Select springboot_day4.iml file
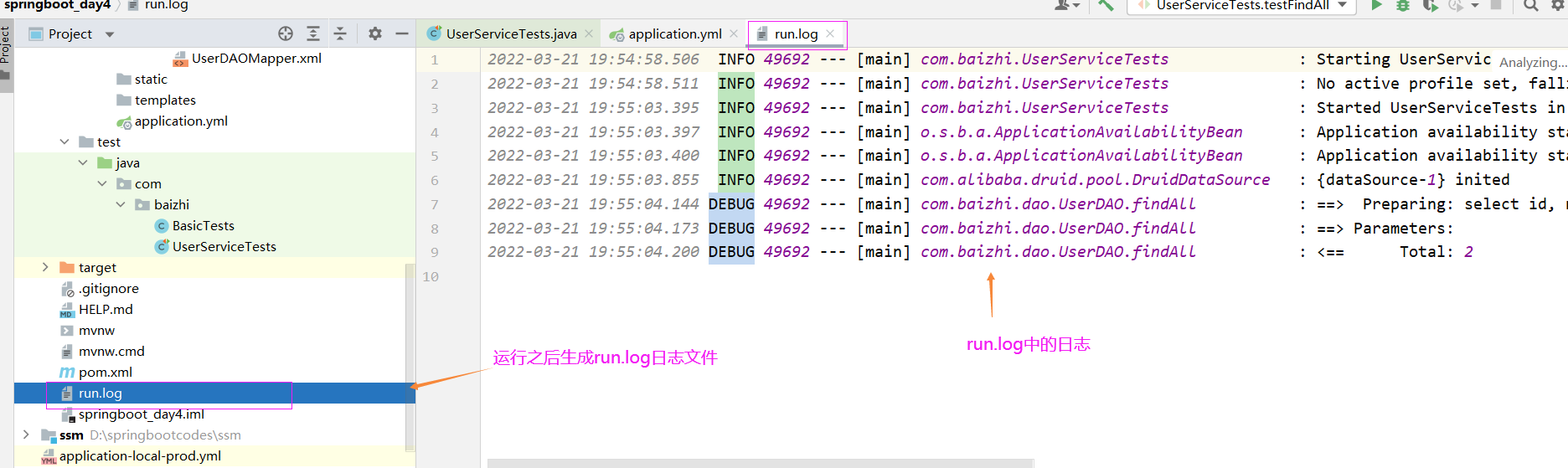The width and height of the screenshot is (1568, 468). [132, 414]
